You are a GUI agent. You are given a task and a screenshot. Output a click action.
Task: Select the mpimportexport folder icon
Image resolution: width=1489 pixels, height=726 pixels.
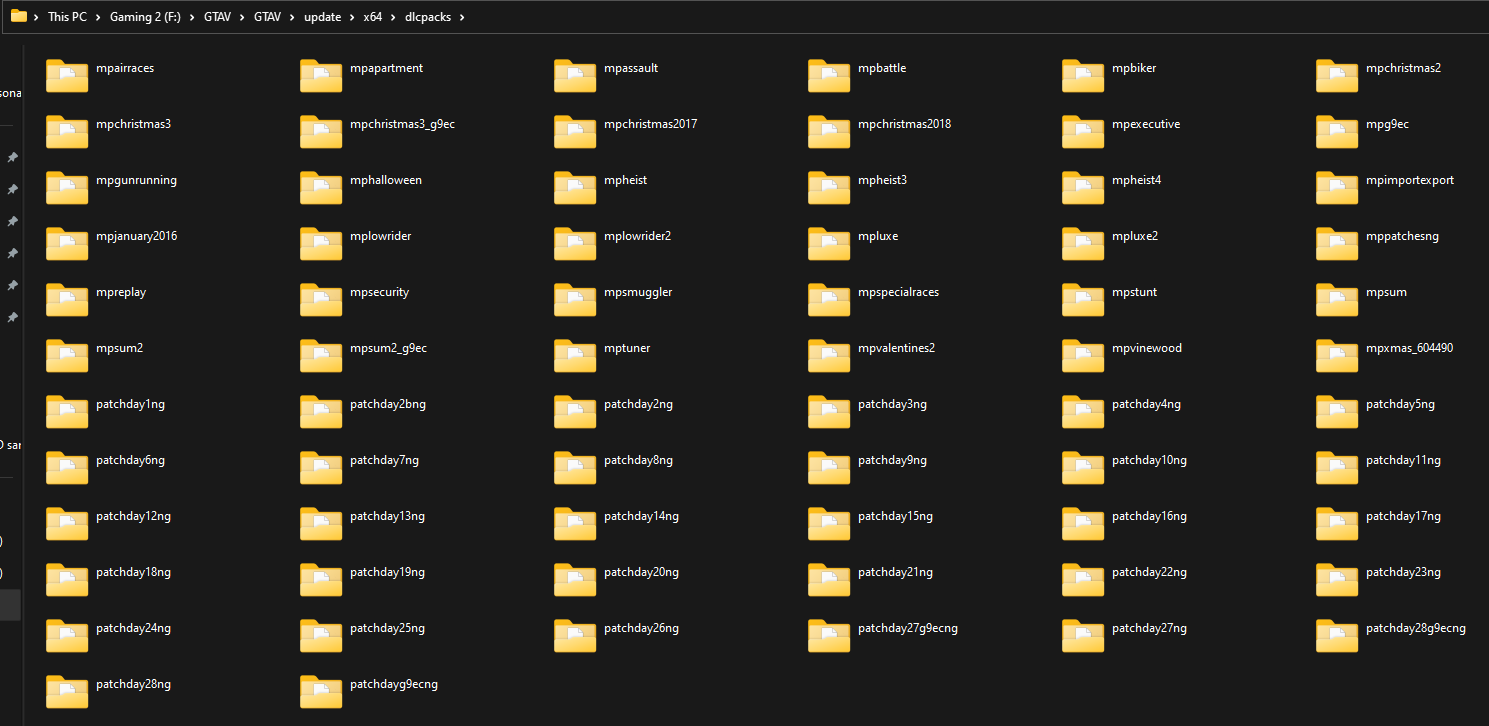click(x=1337, y=187)
